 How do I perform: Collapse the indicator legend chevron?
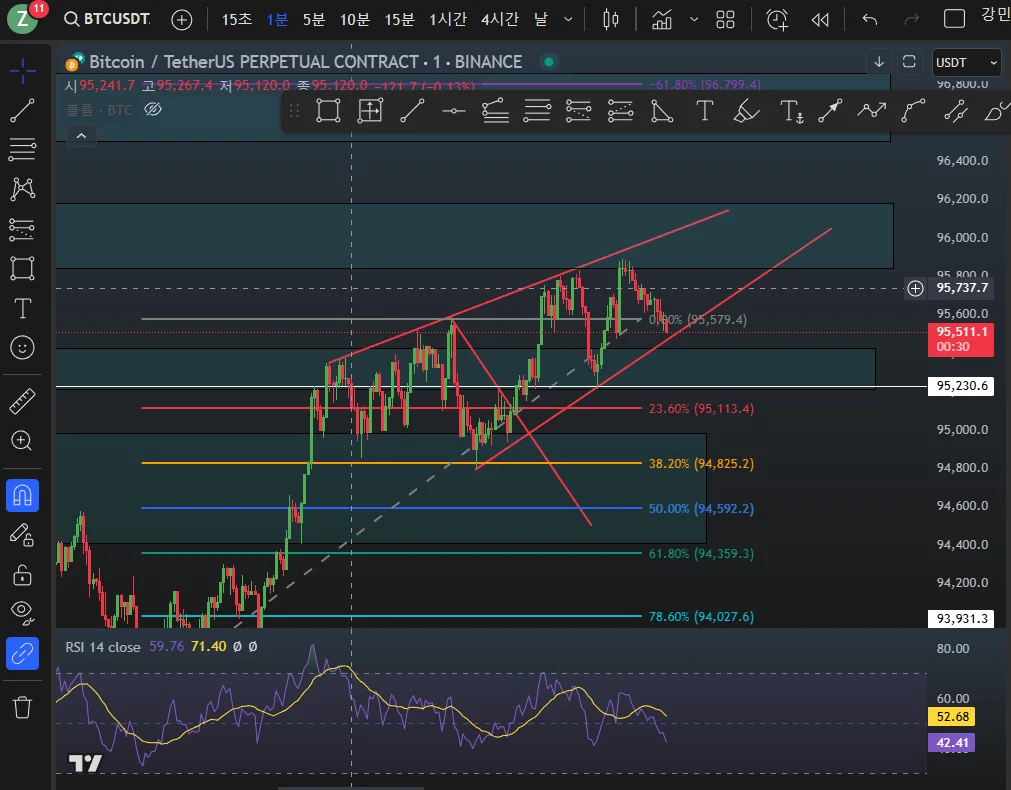pyautogui.click(x=82, y=136)
